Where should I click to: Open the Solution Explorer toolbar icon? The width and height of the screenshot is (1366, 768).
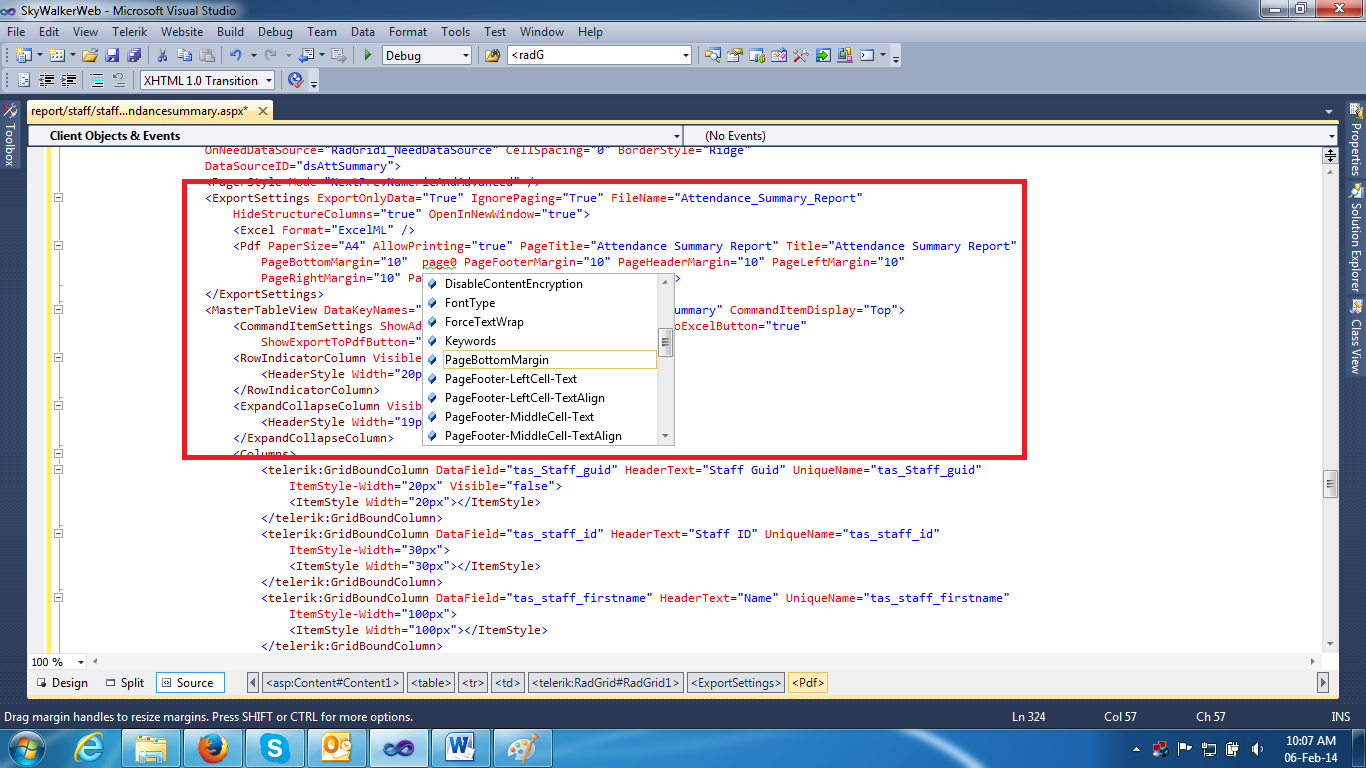pyautogui.click(x=713, y=55)
